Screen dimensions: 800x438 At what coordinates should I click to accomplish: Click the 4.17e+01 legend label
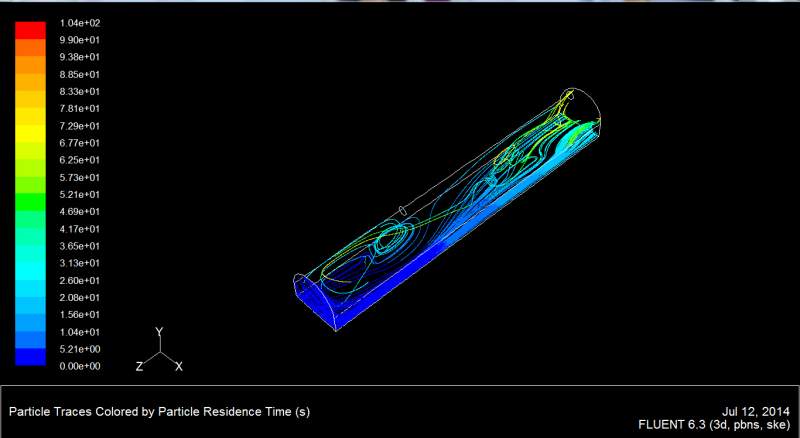click(x=80, y=229)
